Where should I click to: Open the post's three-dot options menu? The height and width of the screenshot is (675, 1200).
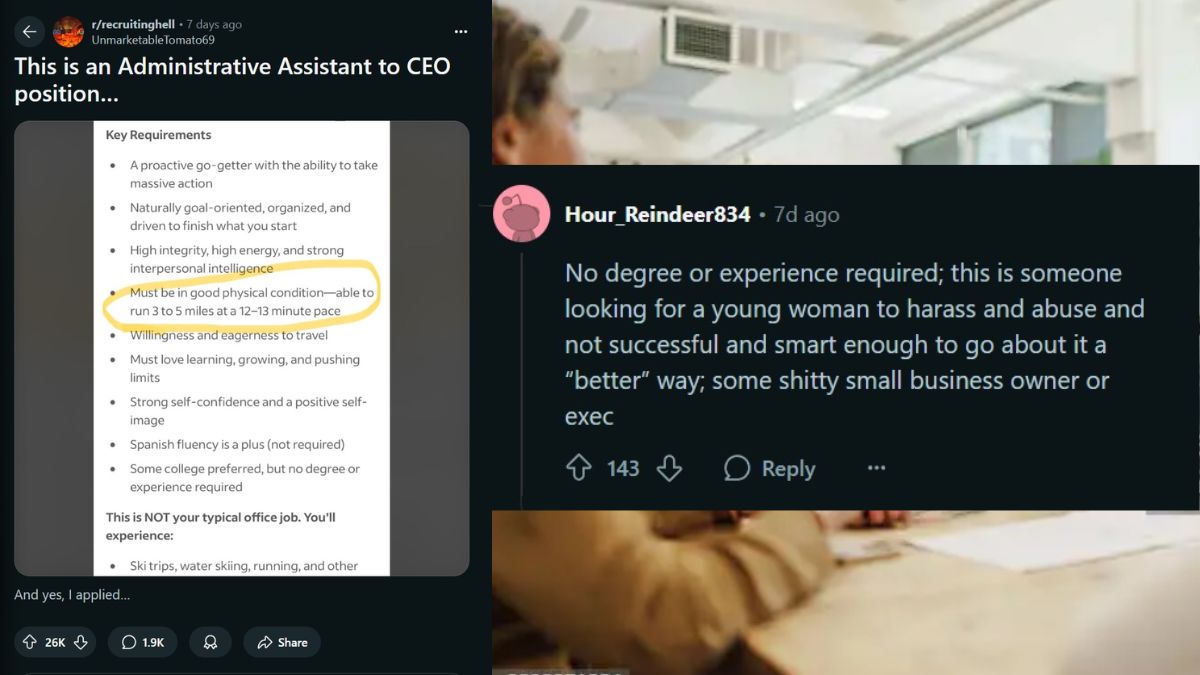460,32
